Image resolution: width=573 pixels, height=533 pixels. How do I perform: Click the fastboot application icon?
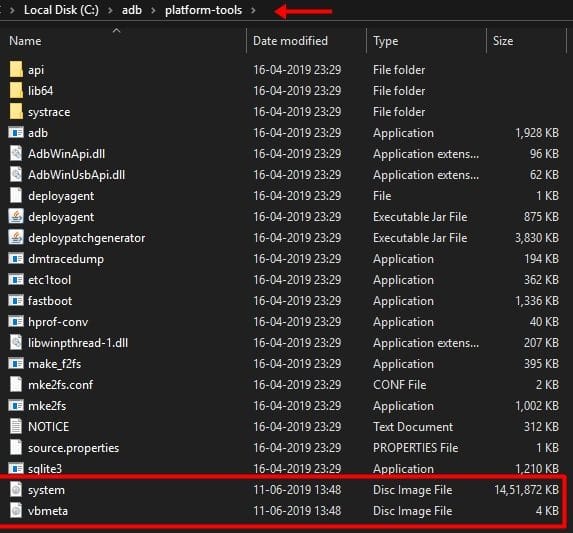(x=16, y=300)
